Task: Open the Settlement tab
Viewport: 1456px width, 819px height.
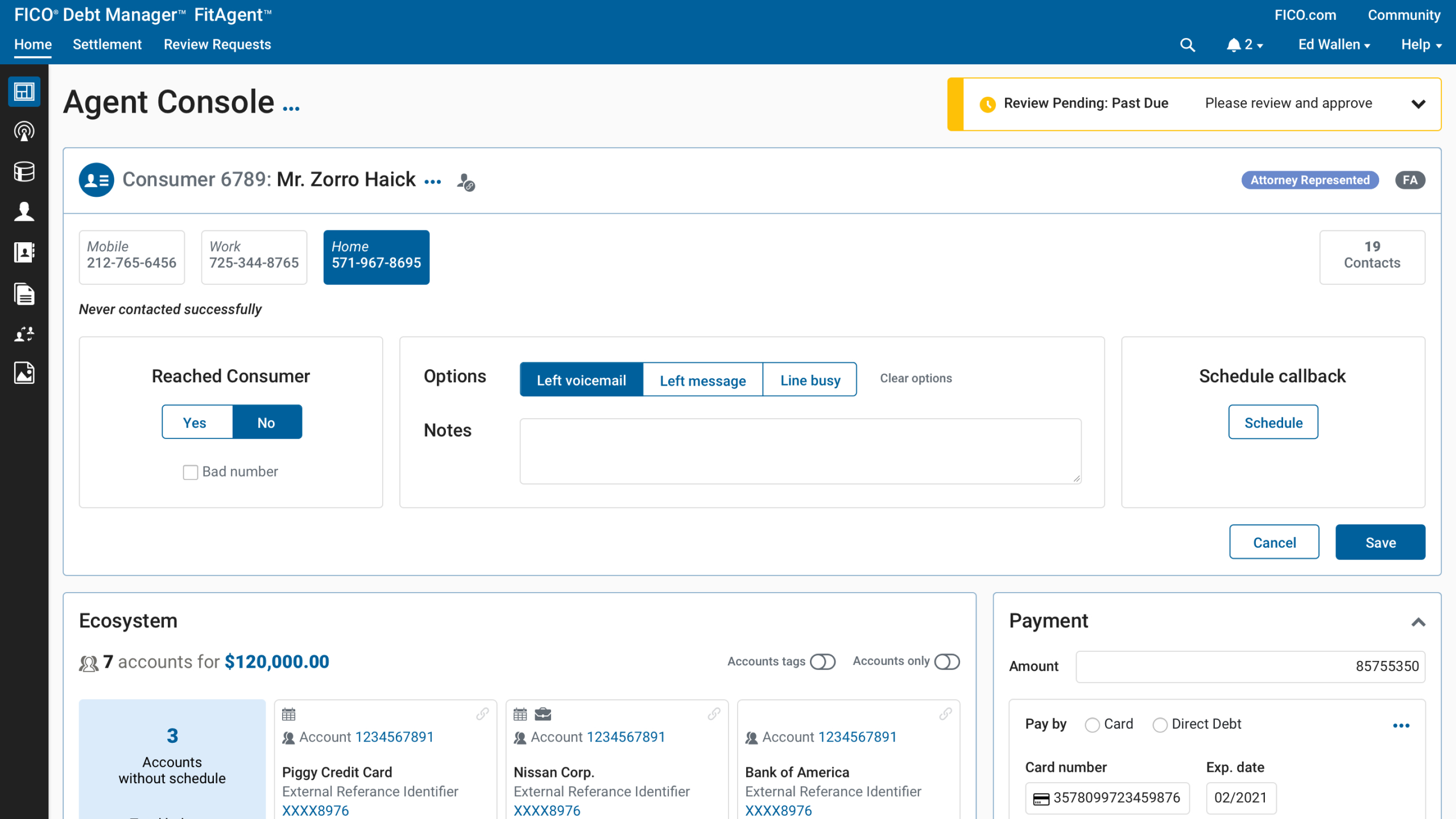Action: [x=107, y=45]
